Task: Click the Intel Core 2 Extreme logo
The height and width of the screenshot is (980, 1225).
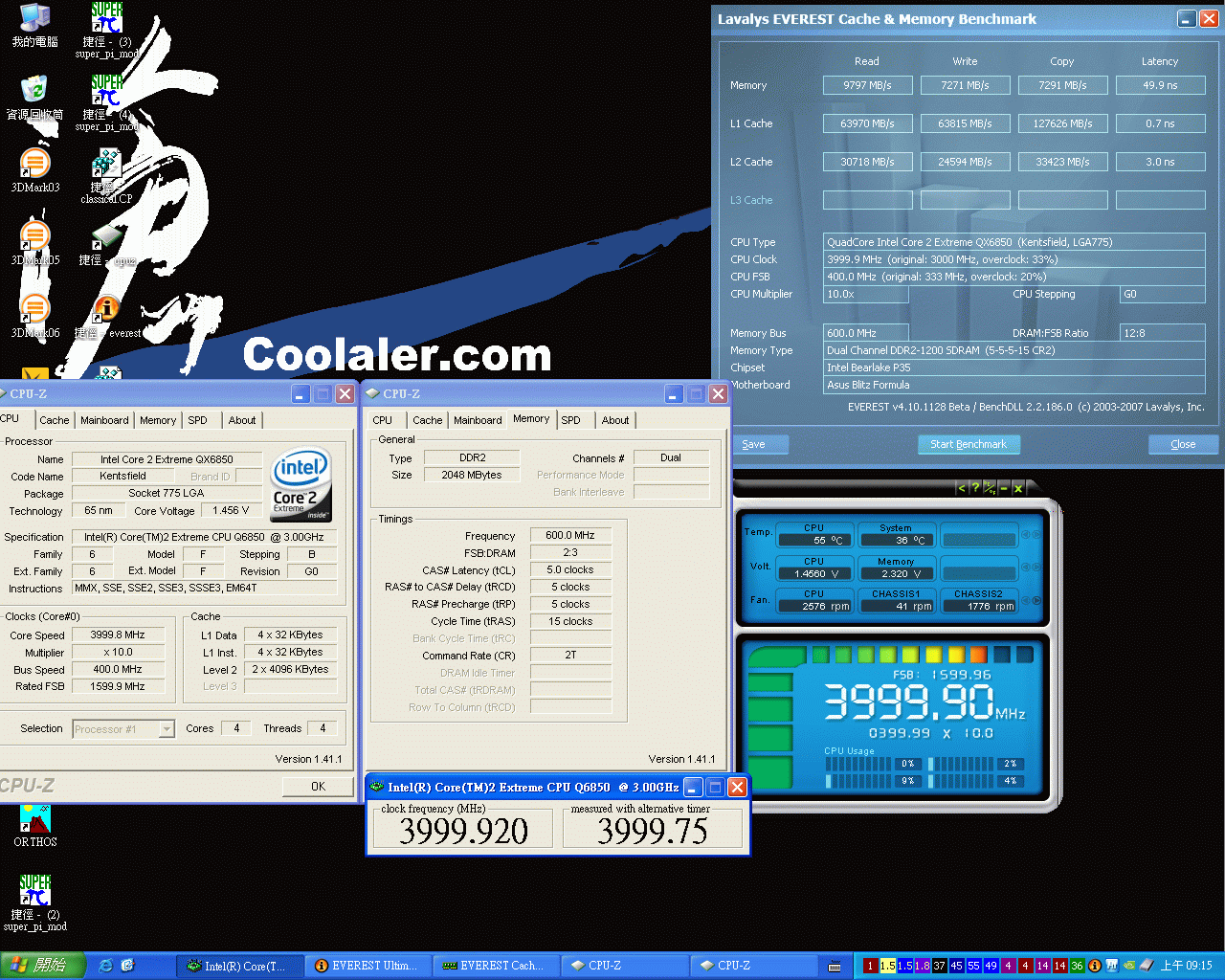Action: point(301,484)
